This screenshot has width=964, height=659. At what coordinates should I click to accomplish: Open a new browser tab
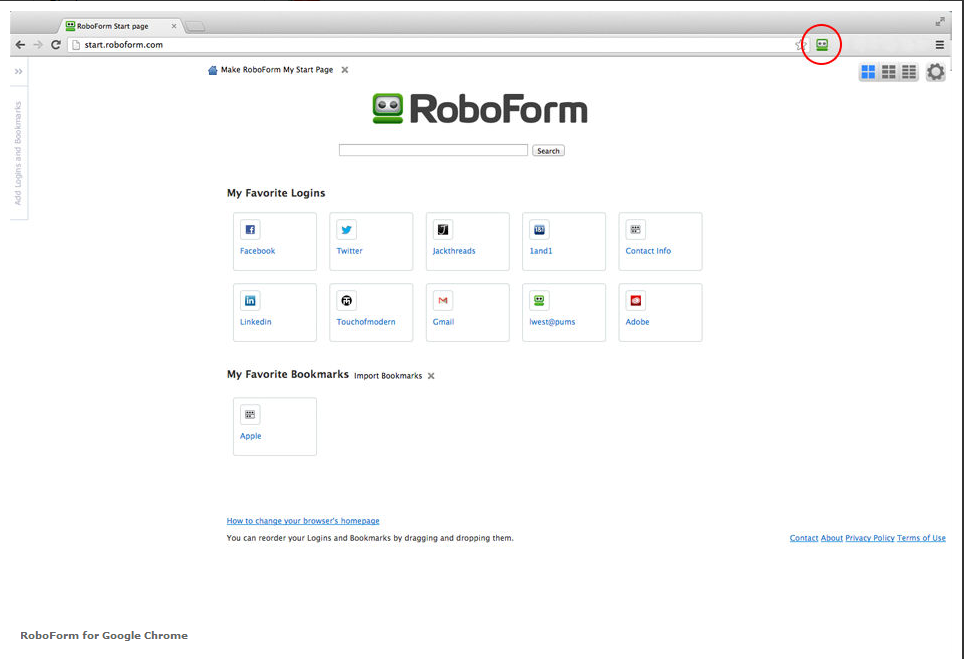(195, 26)
